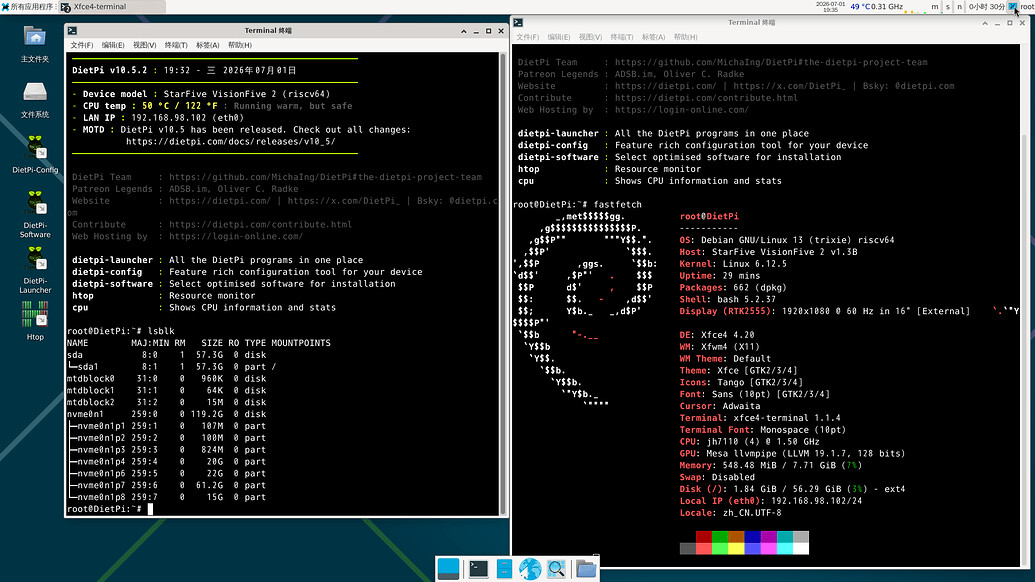The width and height of the screenshot is (1035, 582).
Task: Click the 'Locale: zh_CN.UTF-8' fastfetch line
Action: [x=730, y=513]
